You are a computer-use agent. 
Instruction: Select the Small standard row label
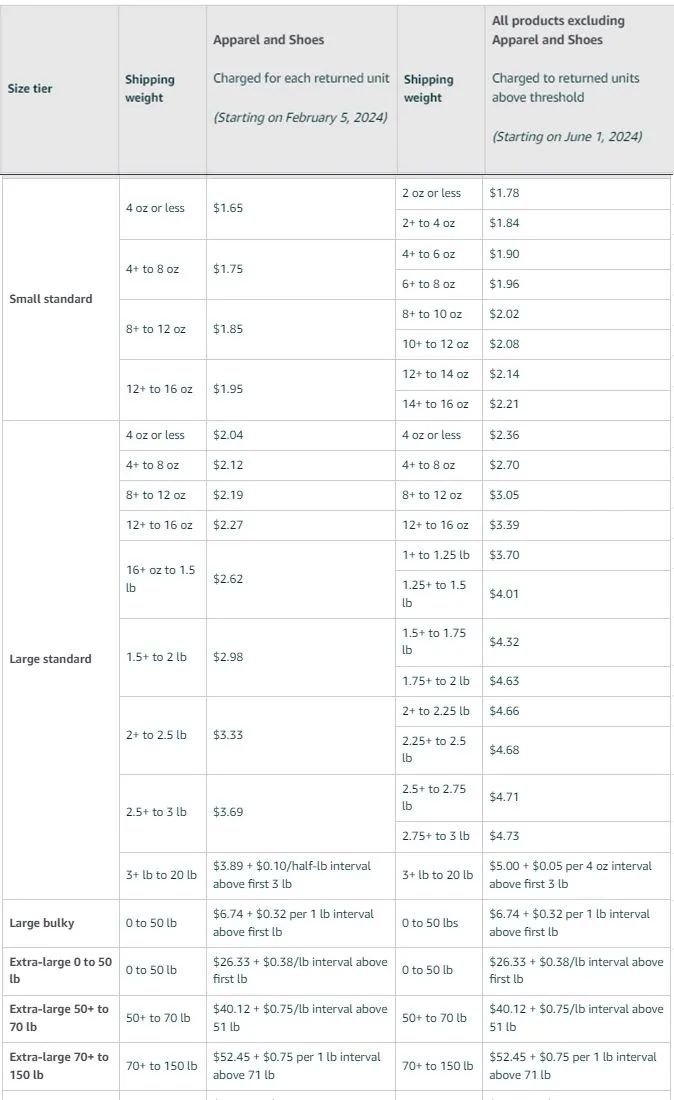coord(50,299)
